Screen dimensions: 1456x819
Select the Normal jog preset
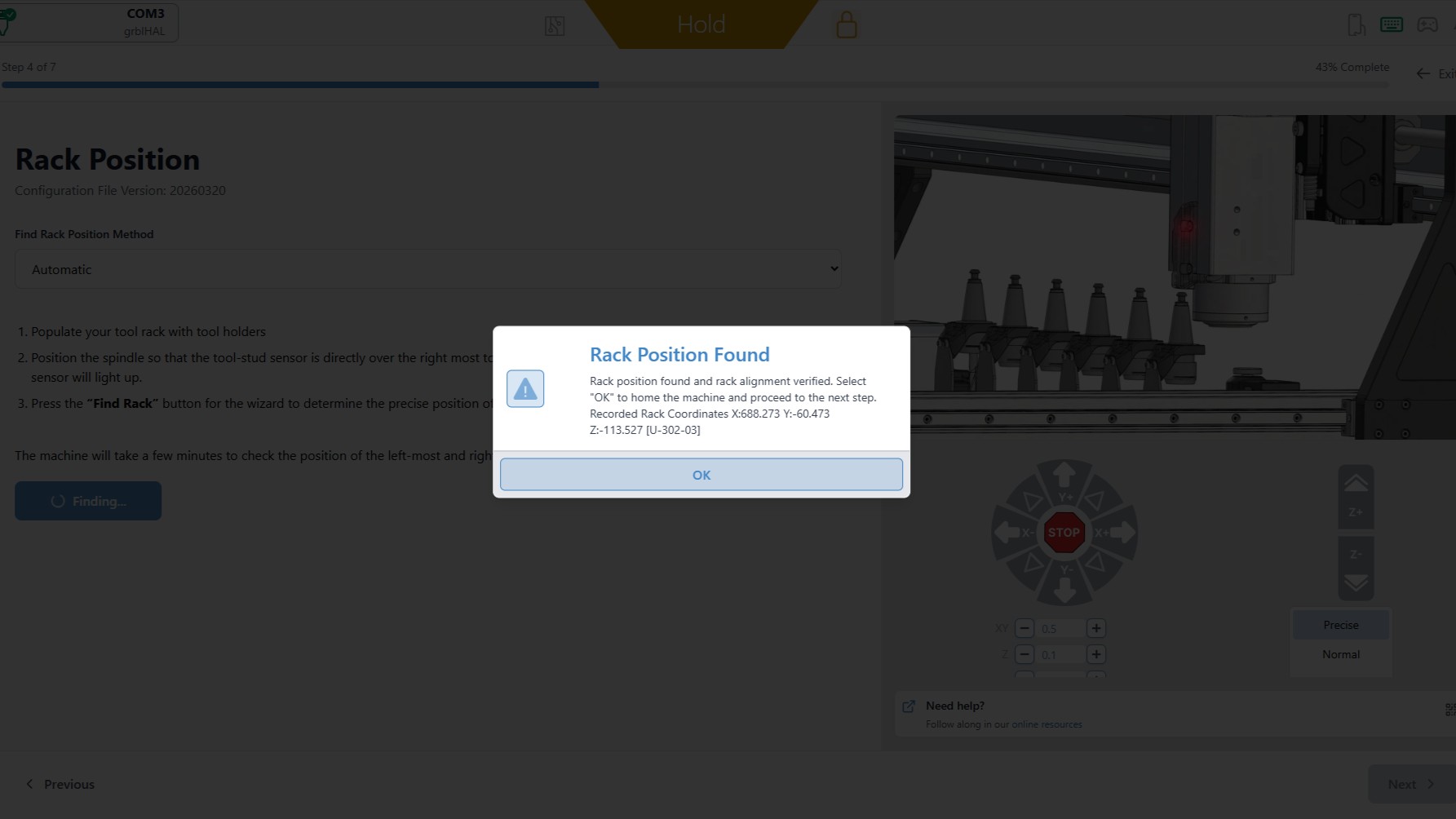(1340, 654)
